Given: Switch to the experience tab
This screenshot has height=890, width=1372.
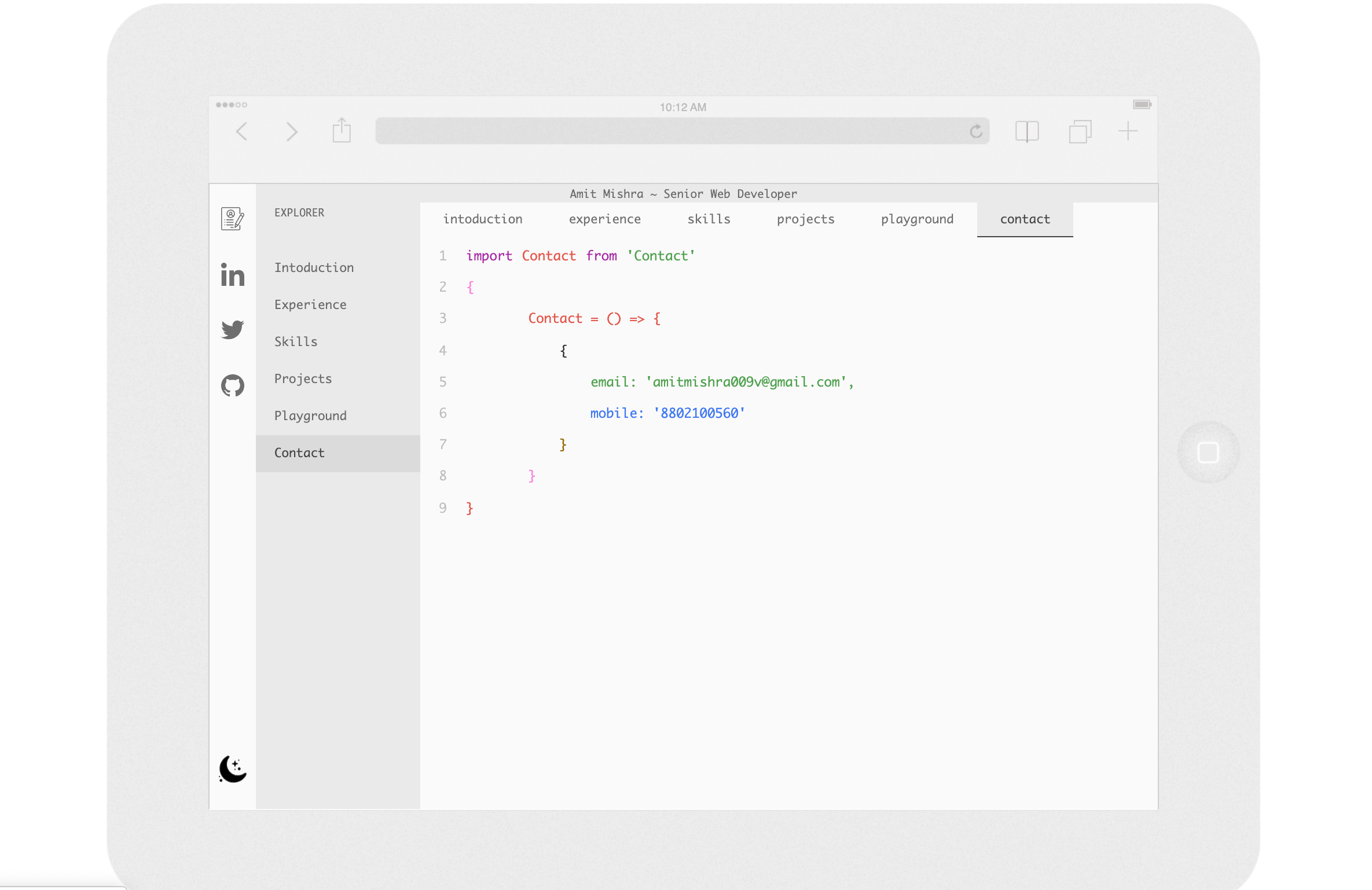Looking at the screenshot, I should coord(604,217).
